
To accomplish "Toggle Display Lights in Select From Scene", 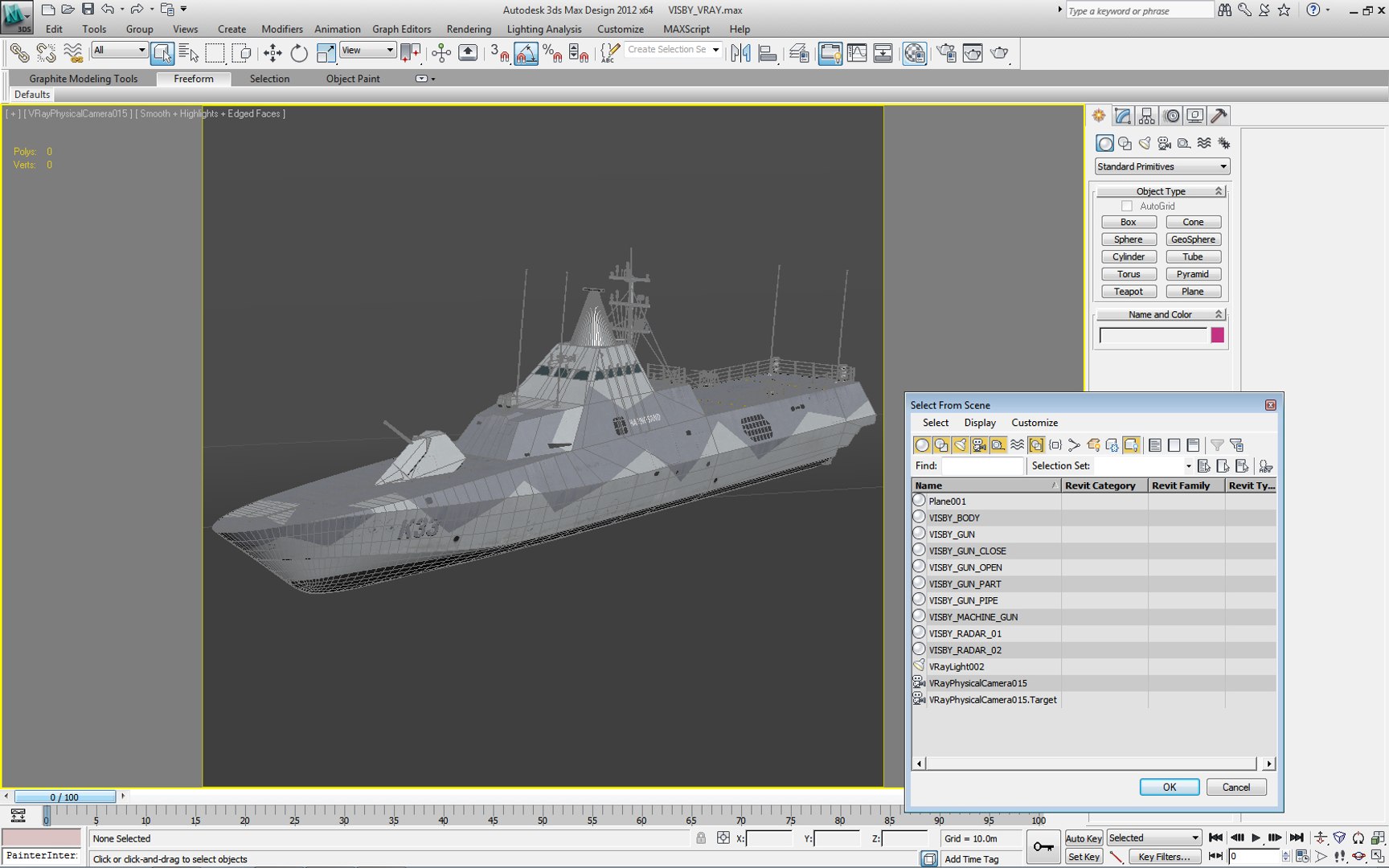I will pyautogui.click(x=960, y=445).
